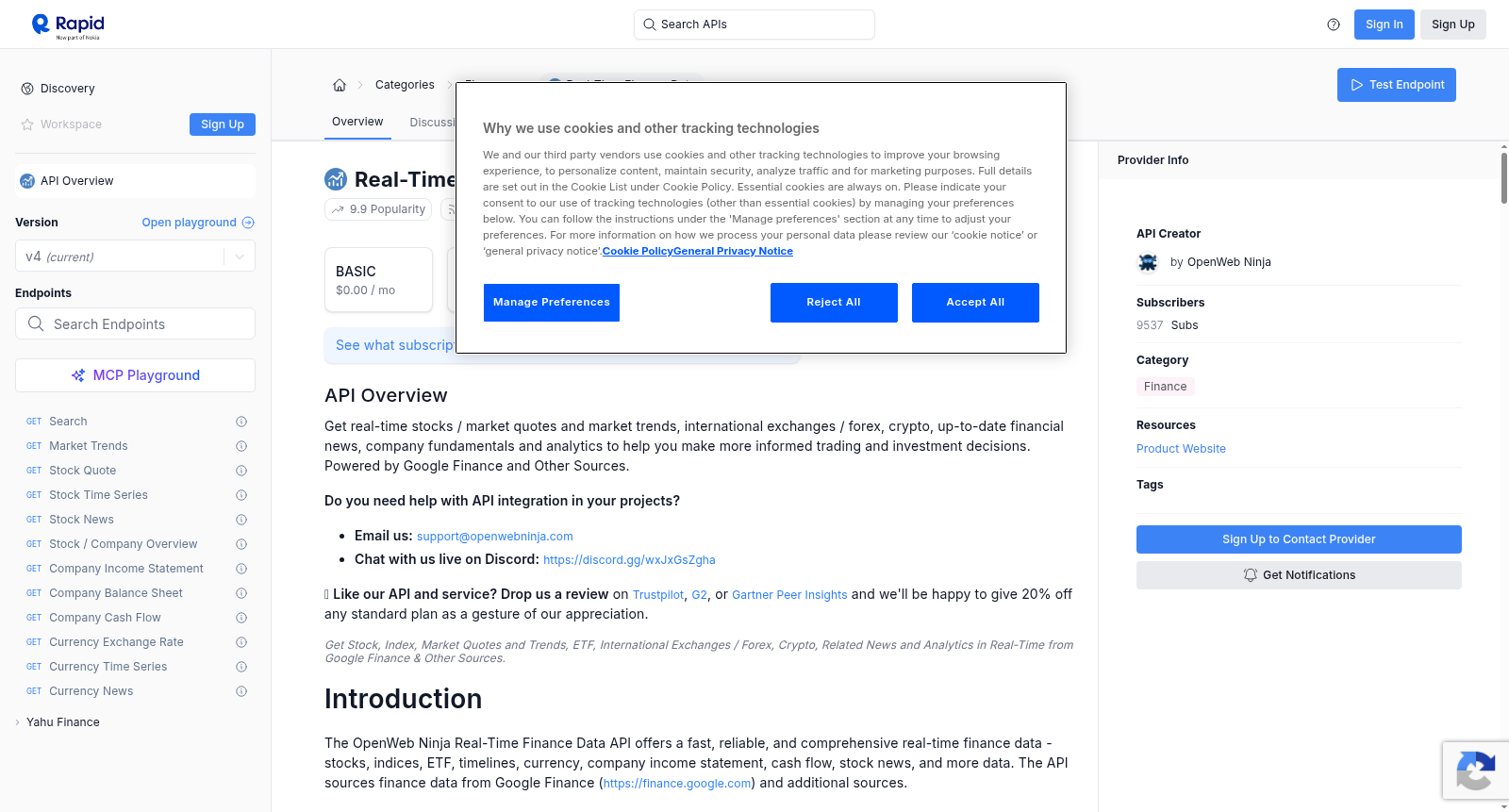Click info icon for Stock Time Series
Image resolution: width=1509 pixels, height=812 pixels.
pos(241,495)
